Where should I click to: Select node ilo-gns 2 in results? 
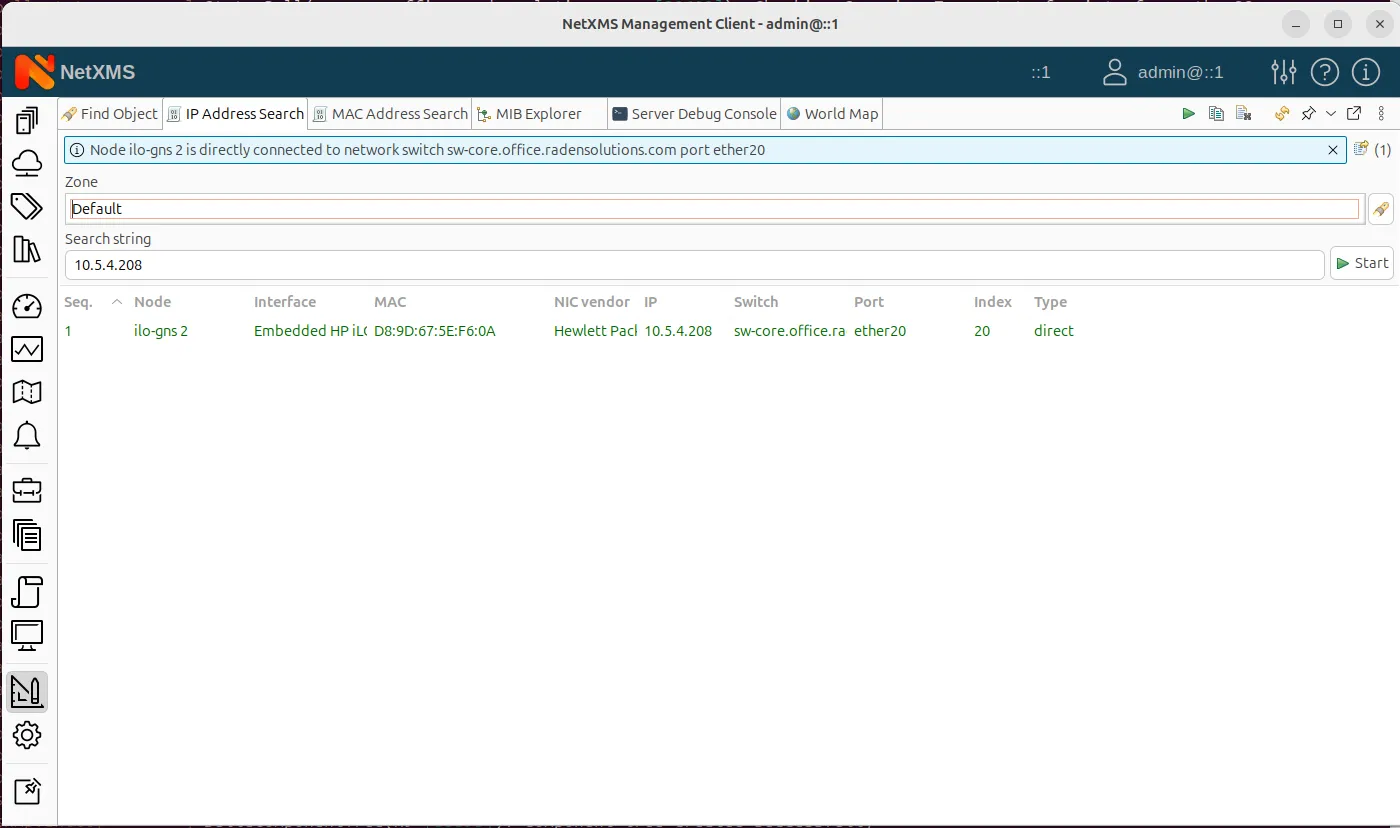[161, 330]
